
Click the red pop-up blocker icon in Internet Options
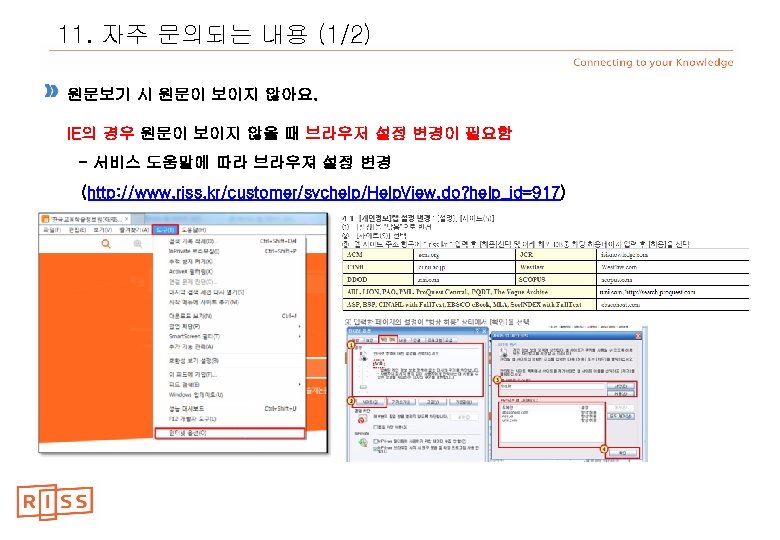[362, 419]
